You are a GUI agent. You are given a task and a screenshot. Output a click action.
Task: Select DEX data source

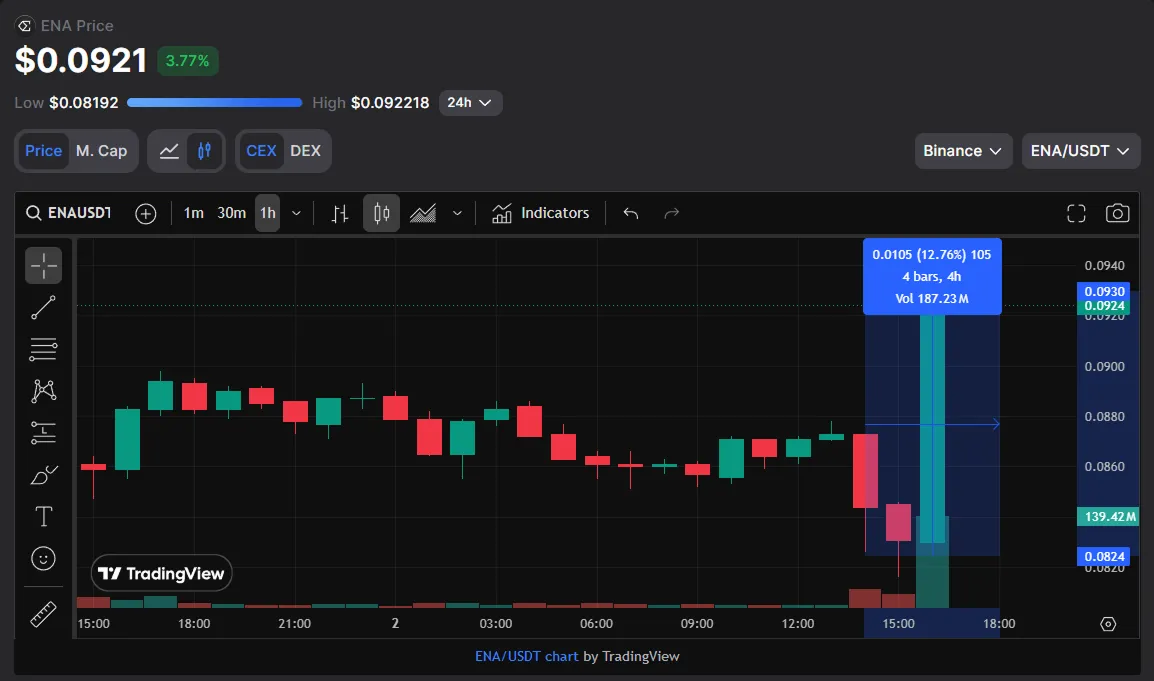pos(305,151)
